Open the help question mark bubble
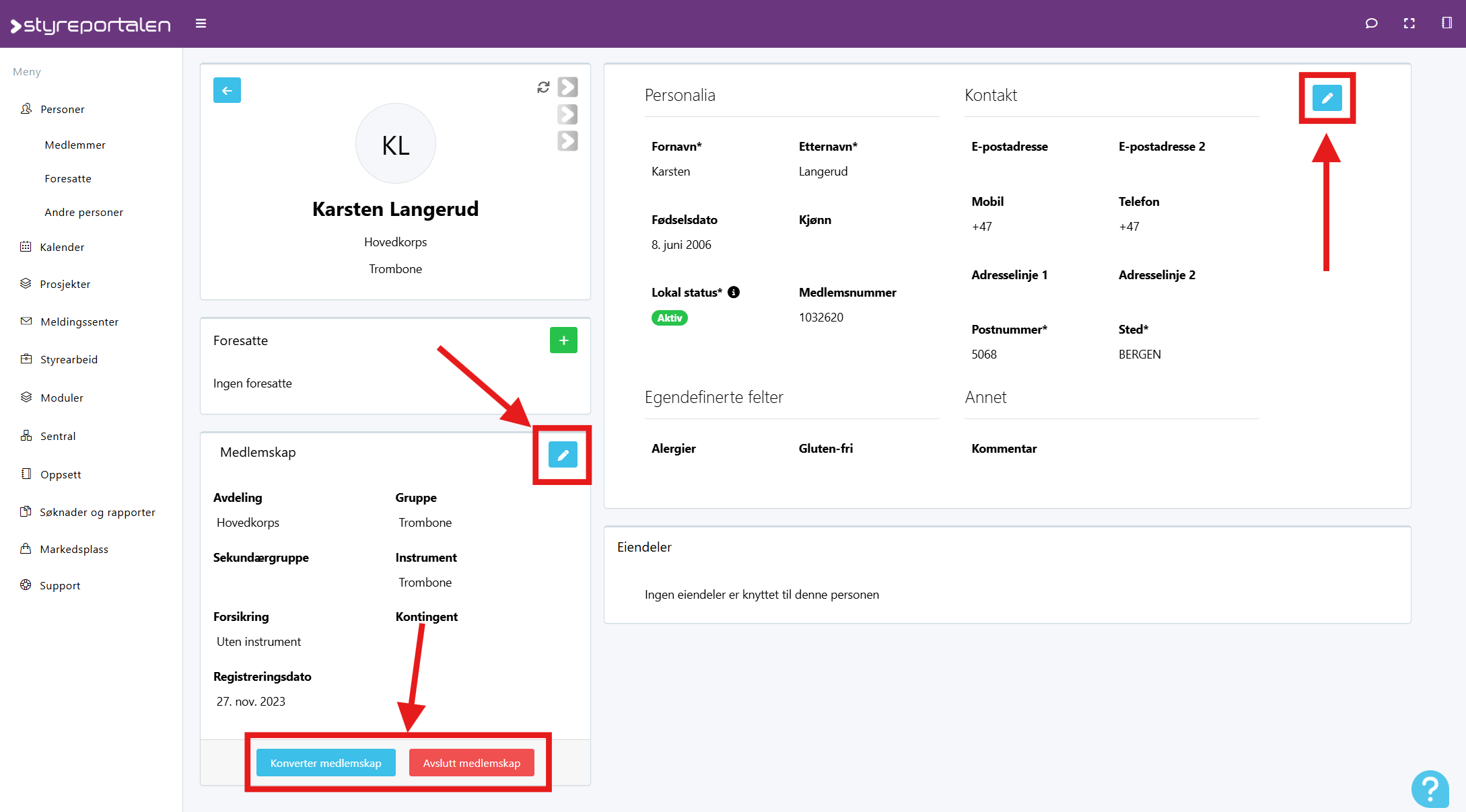The height and width of the screenshot is (812, 1466). tap(1430, 788)
